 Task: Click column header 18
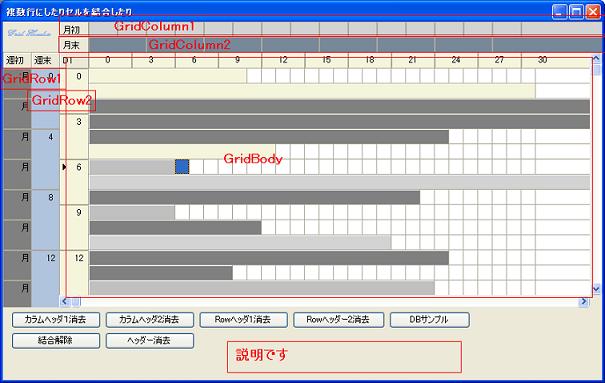tap(370, 60)
